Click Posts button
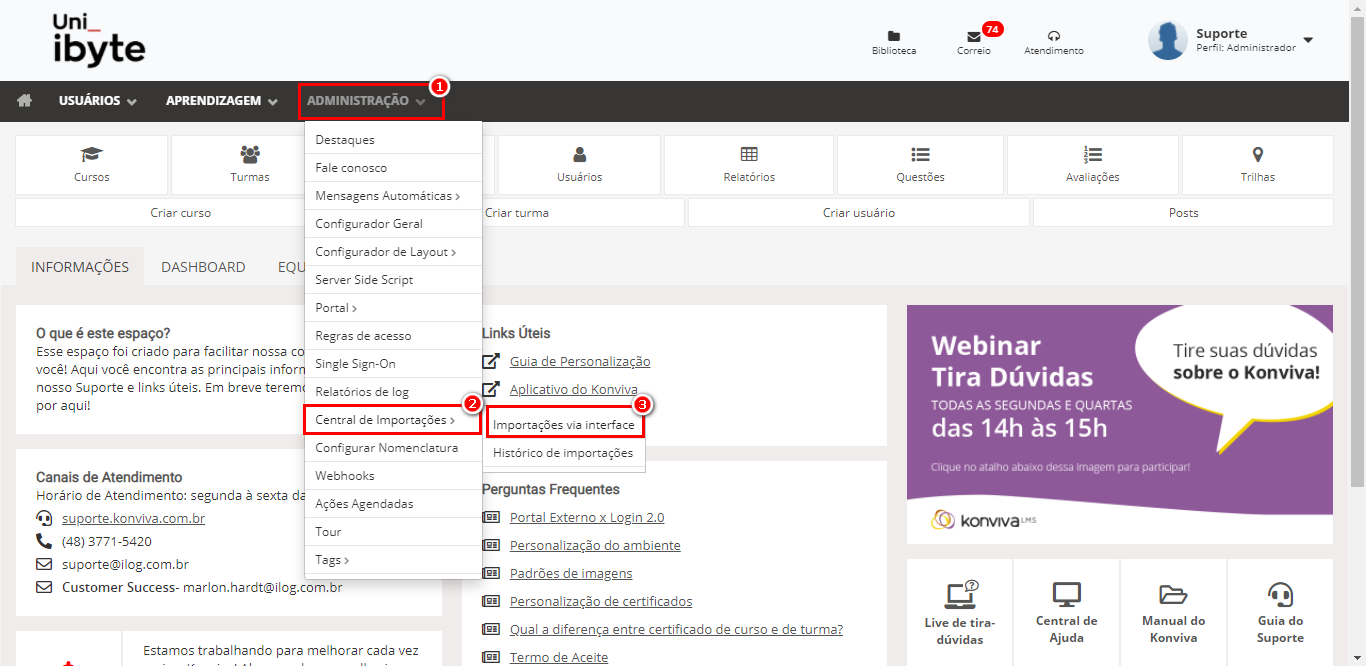This screenshot has height=666, width=1366. click(x=1183, y=213)
